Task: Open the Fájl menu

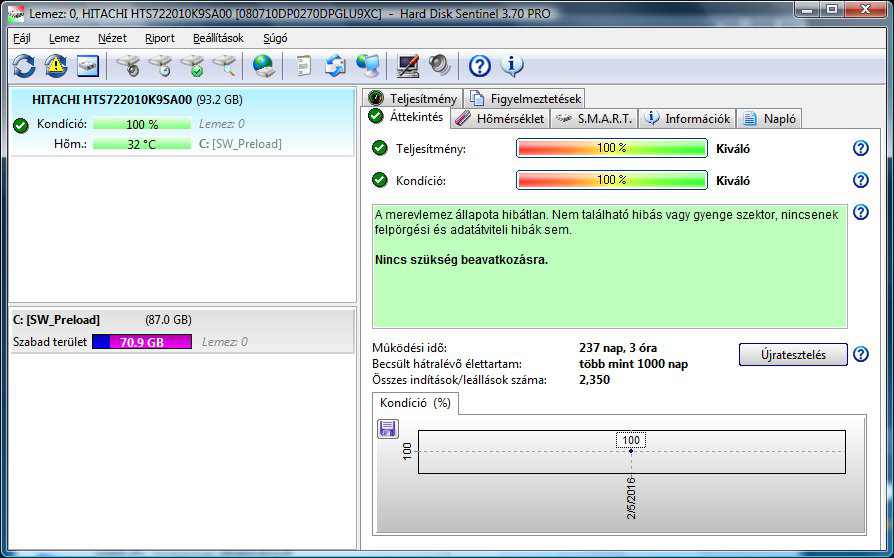Action: click(22, 38)
